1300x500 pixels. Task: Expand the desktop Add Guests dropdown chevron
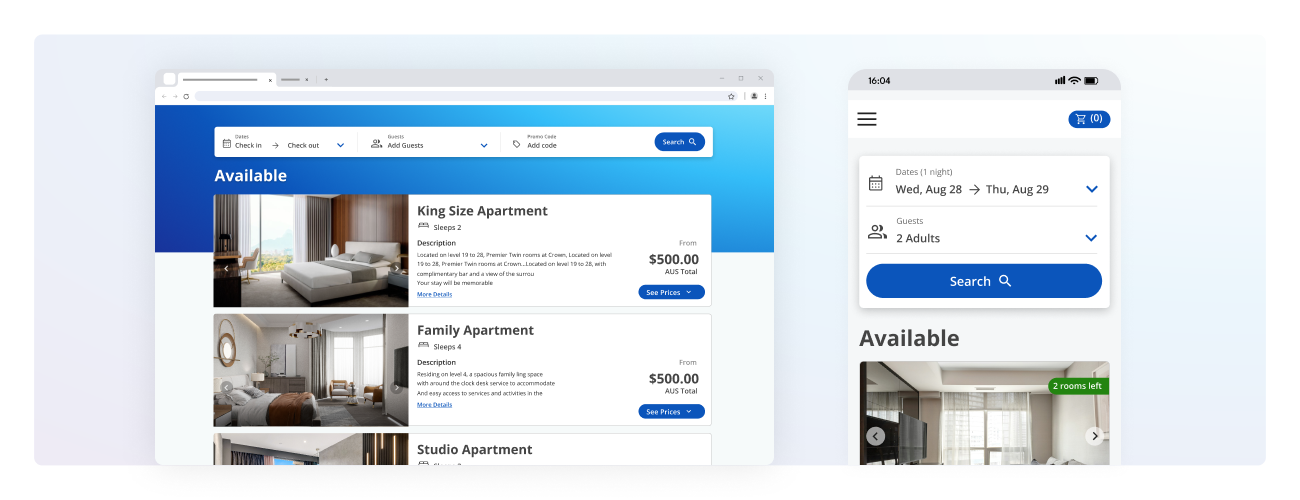pyautogui.click(x=484, y=145)
